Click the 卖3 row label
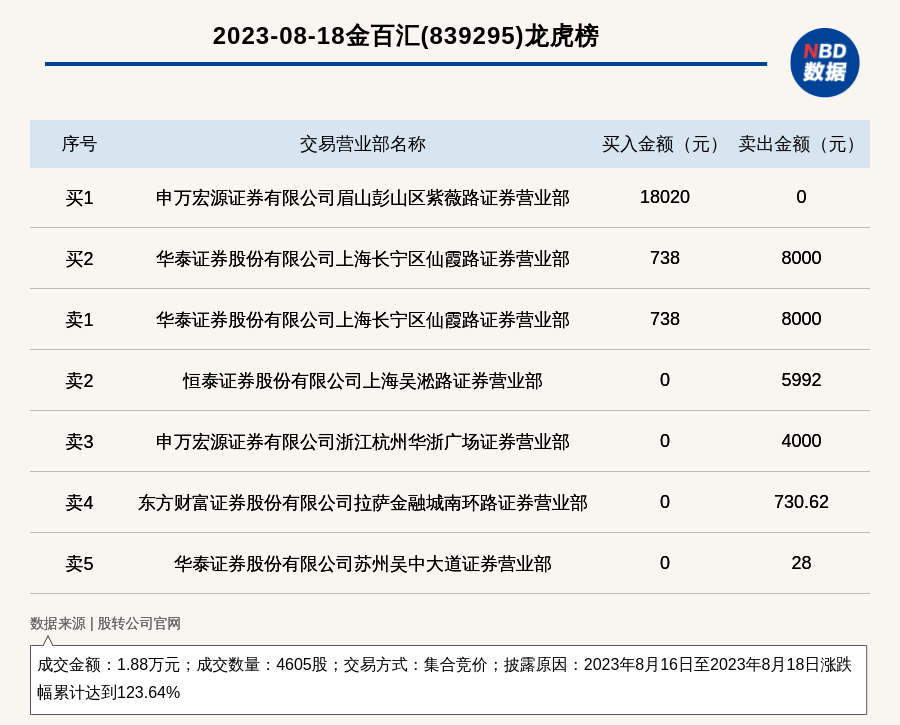Viewport: 900px width, 725px height. point(79,442)
